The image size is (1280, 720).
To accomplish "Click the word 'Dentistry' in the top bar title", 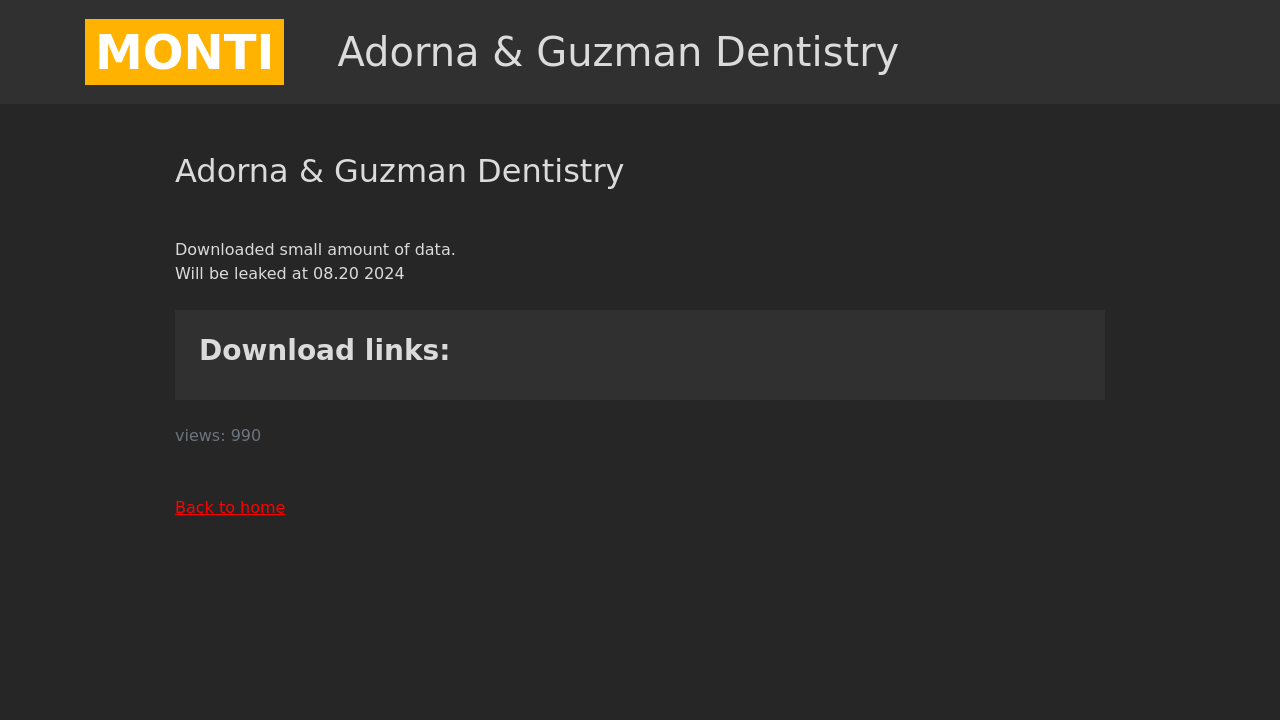I will coord(806,52).
